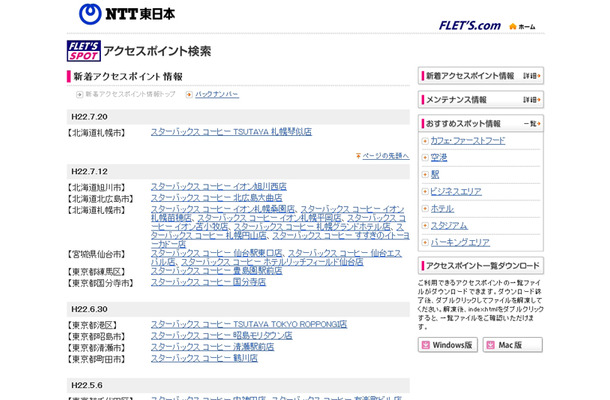This screenshot has width=610, height=400.
Task: Open スターバックス コーヒー 札幌グランドホテル店 link
Action: (312, 226)
